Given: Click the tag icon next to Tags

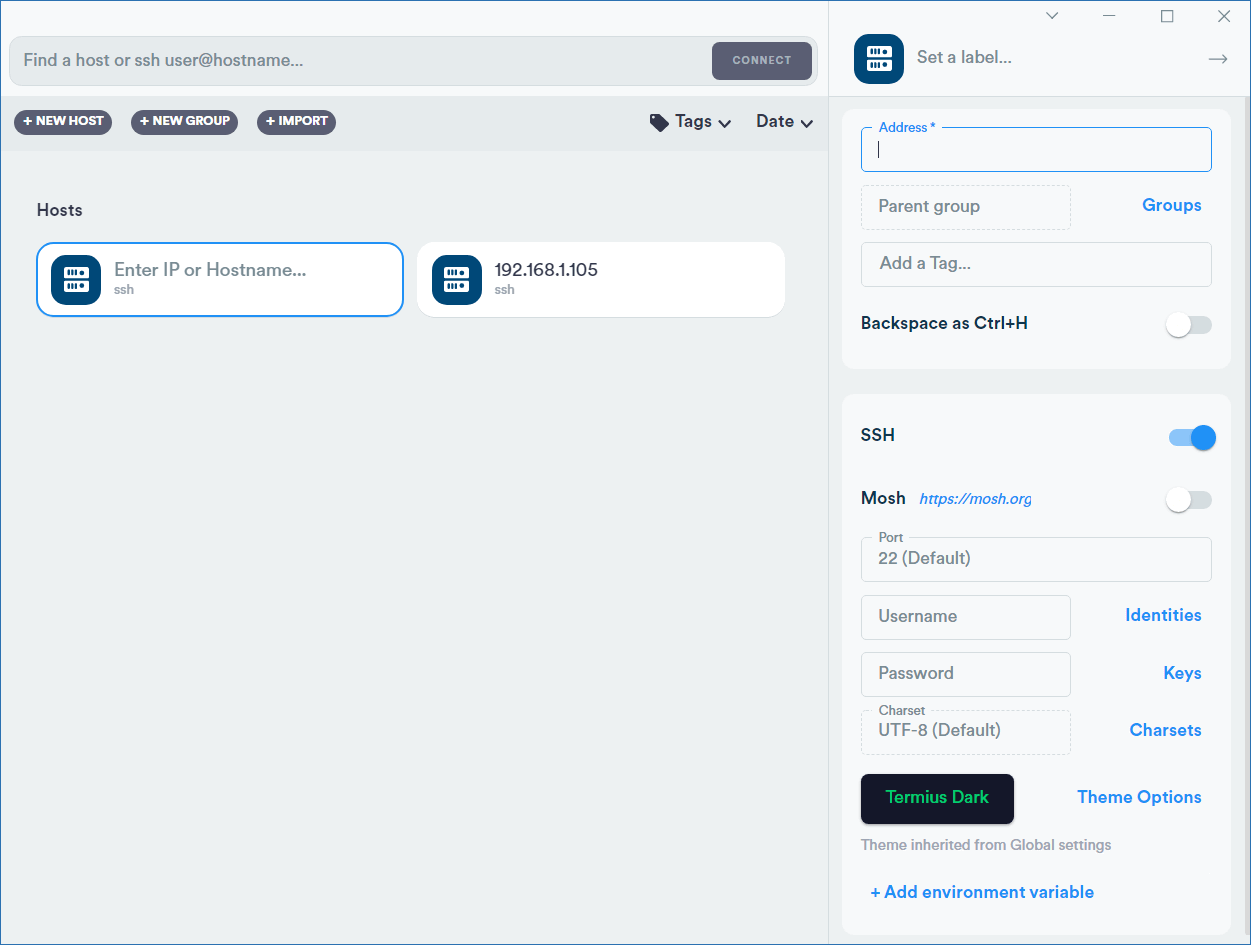Looking at the screenshot, I should point(659,122).
